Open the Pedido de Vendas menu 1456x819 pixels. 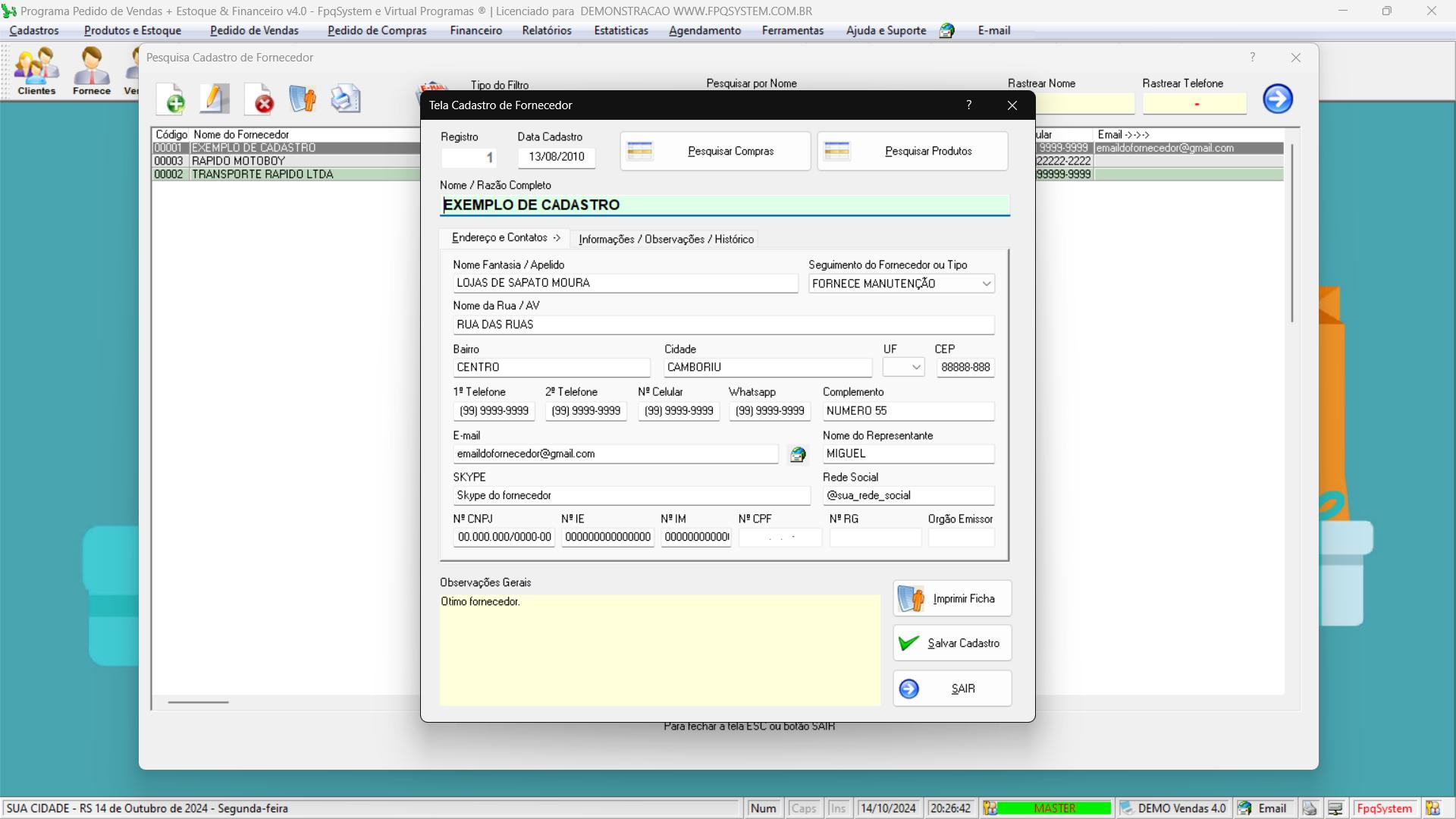254,31
